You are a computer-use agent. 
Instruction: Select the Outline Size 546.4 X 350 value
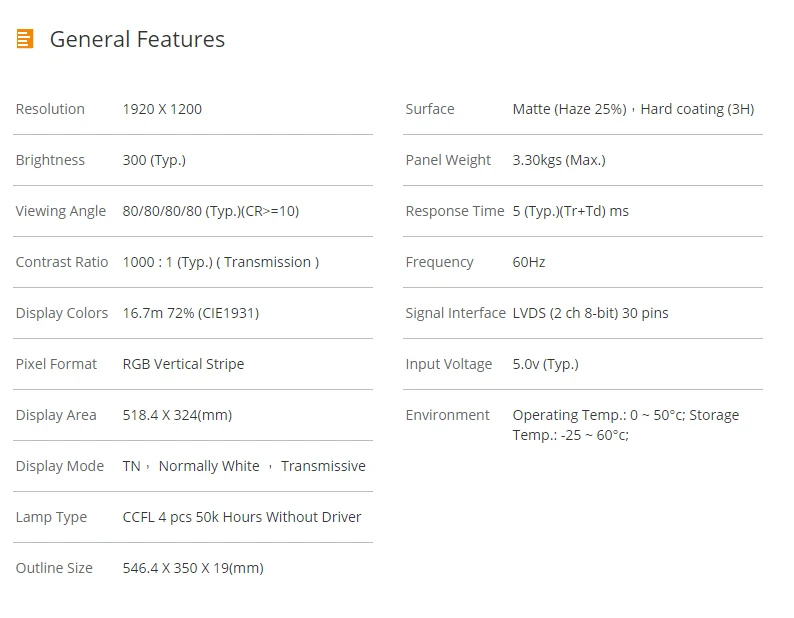[x=193, y=568]
